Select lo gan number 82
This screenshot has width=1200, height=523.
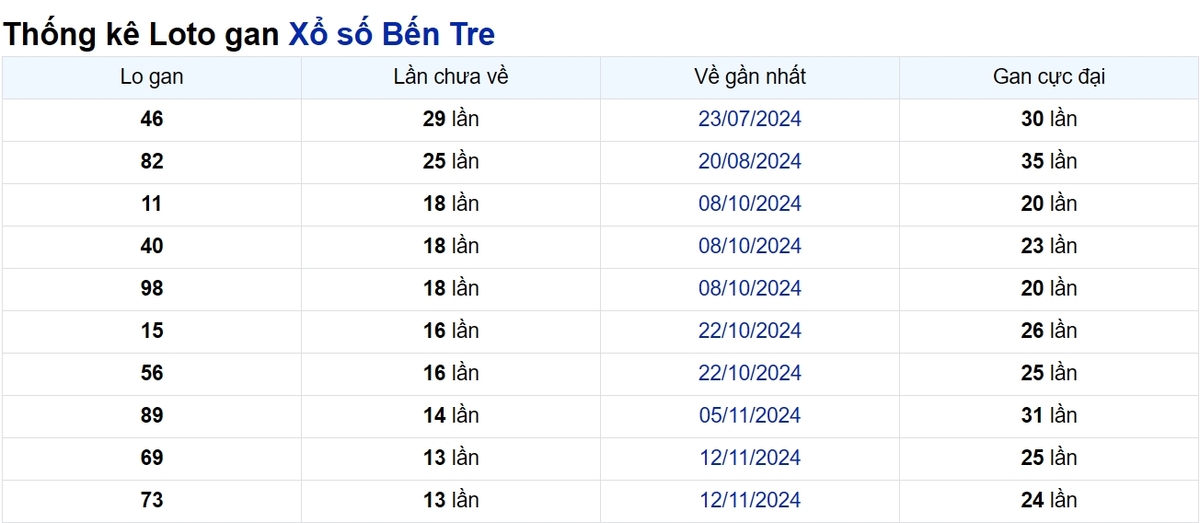pyautogui.click(x=152, y=161)
